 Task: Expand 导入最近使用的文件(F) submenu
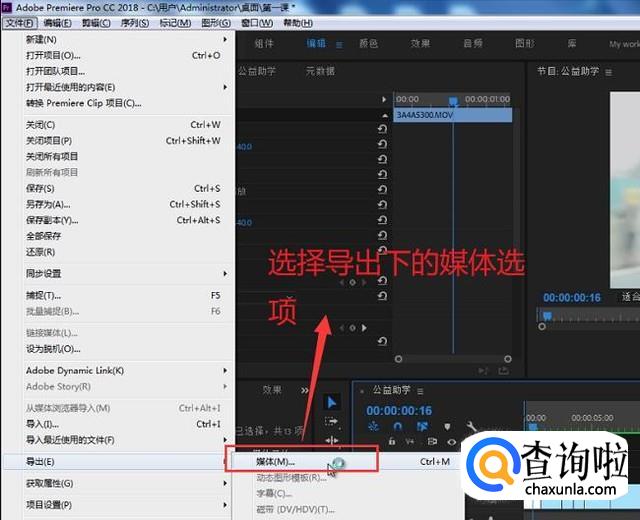[225, 440]
